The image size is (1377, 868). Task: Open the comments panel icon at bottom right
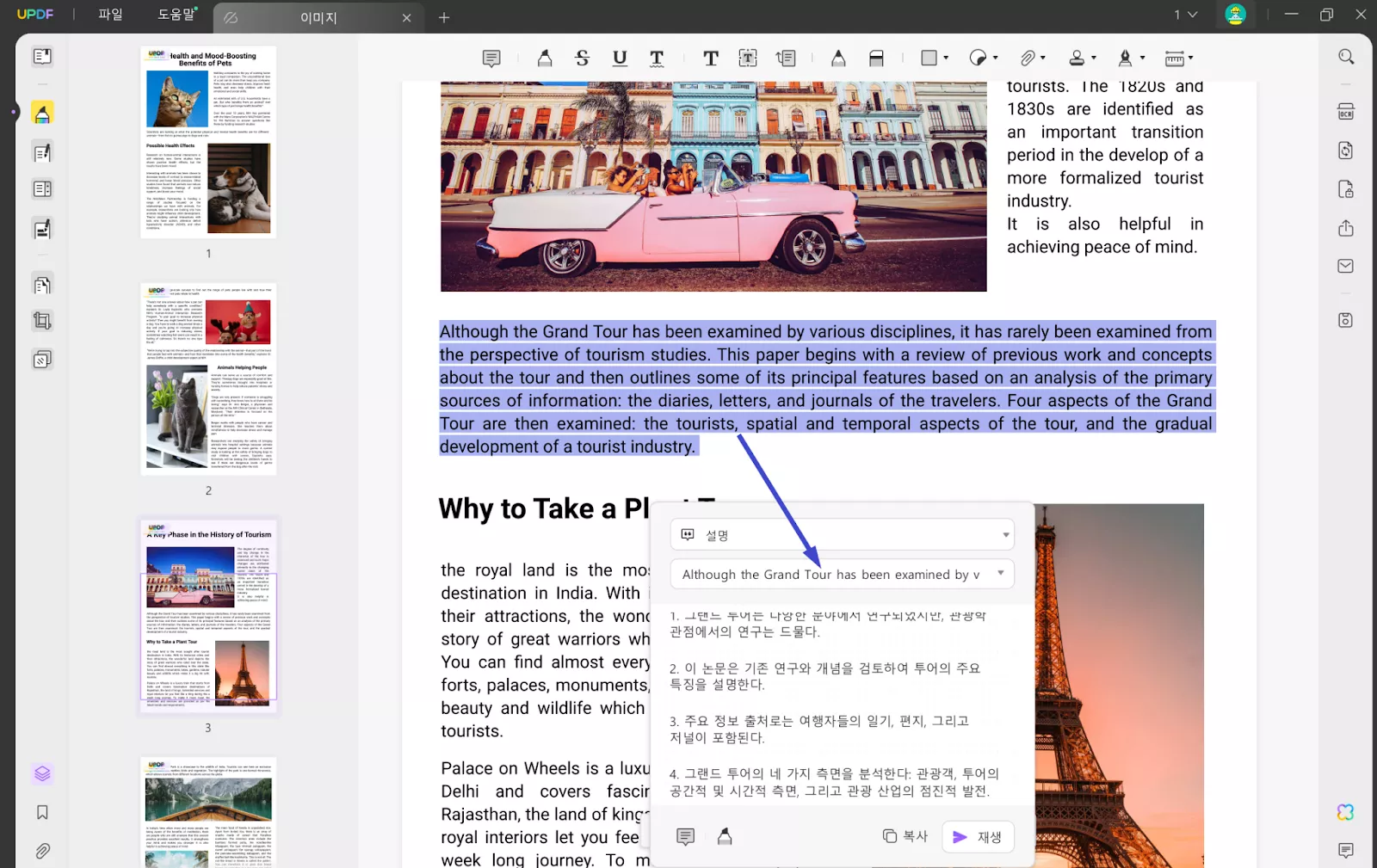[1346, 850]
